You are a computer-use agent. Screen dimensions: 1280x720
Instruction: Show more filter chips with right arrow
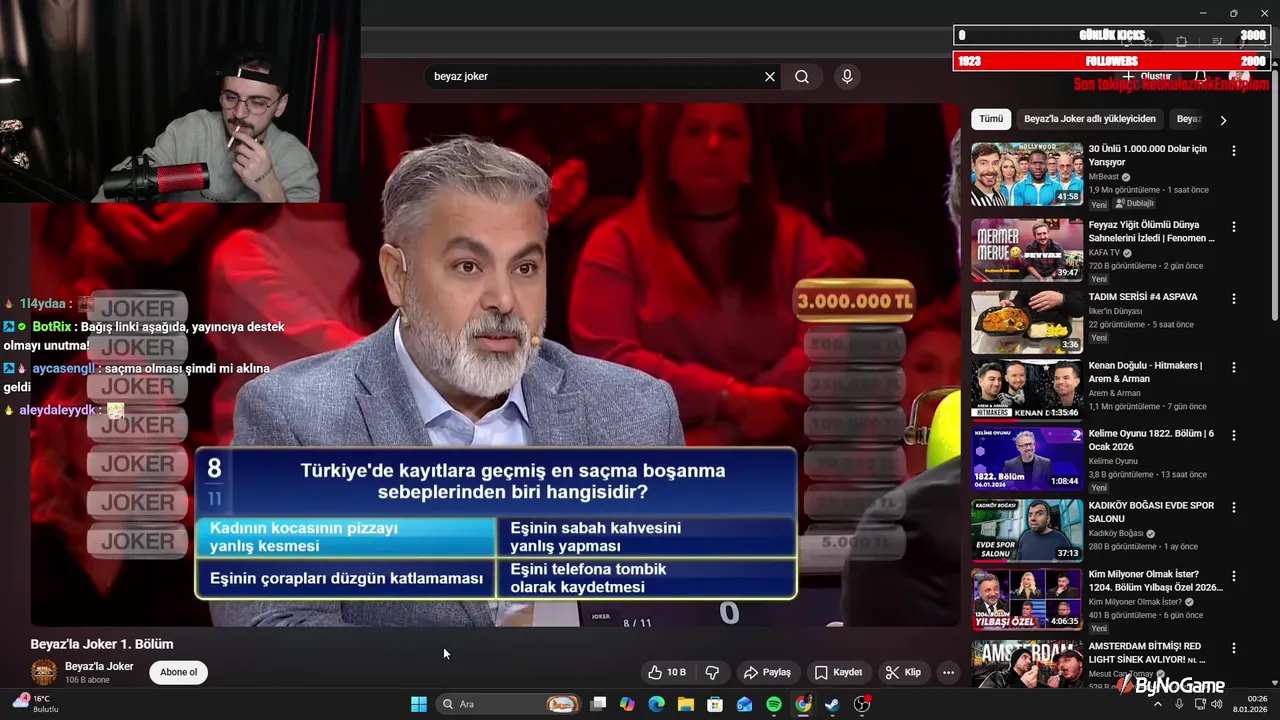coord(1223,120)
